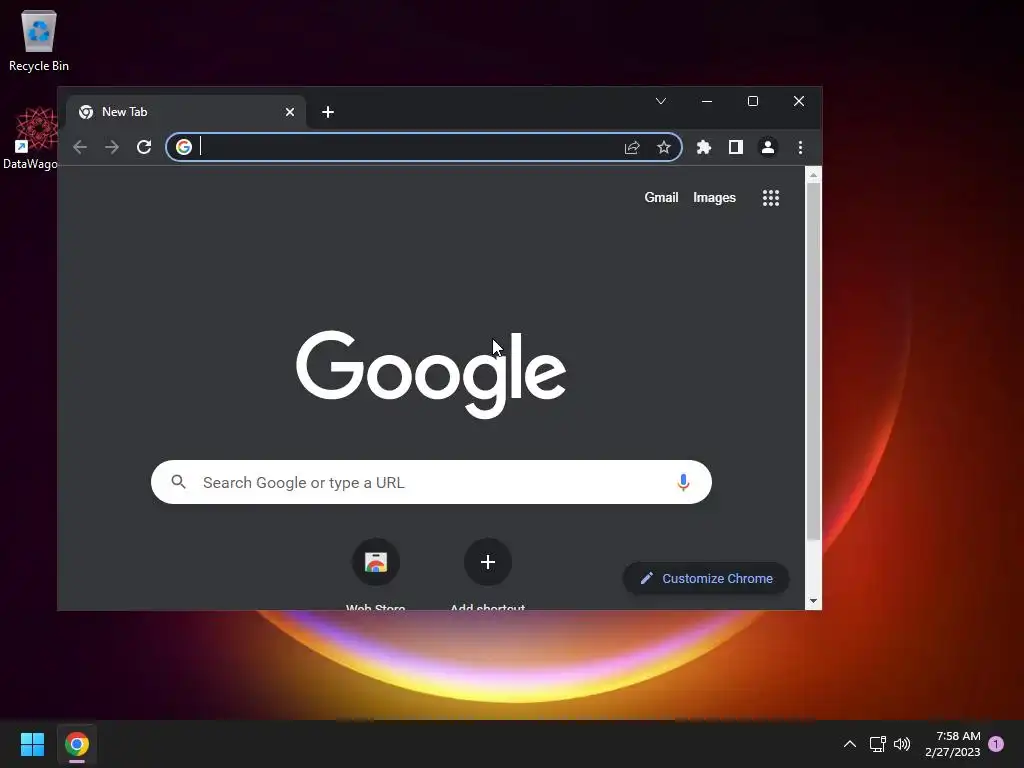Open Gmail link
This screenshot has width=1024, height=768.
tap(661, 197)
